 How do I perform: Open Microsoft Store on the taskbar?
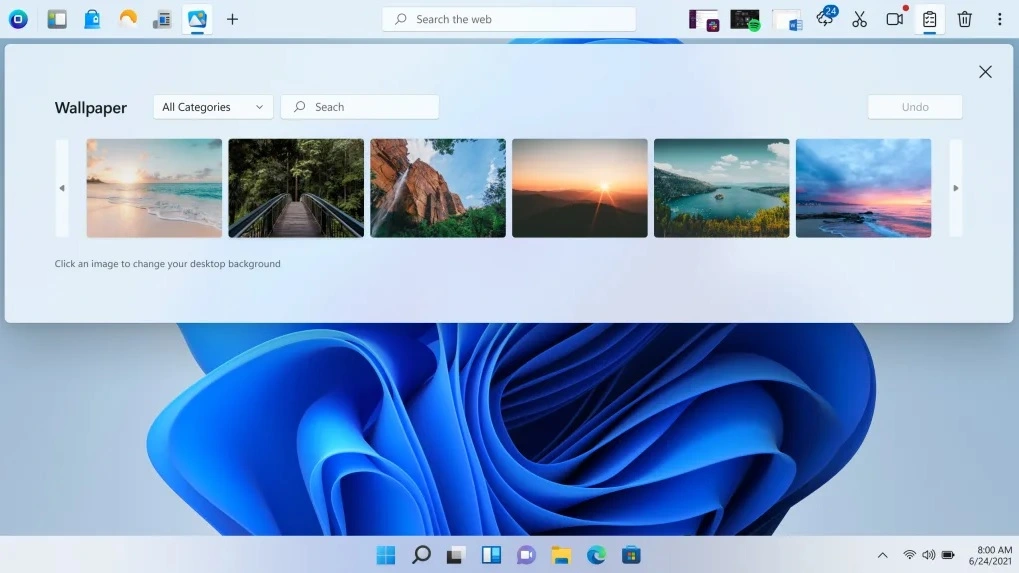click(x=631, y=555)
